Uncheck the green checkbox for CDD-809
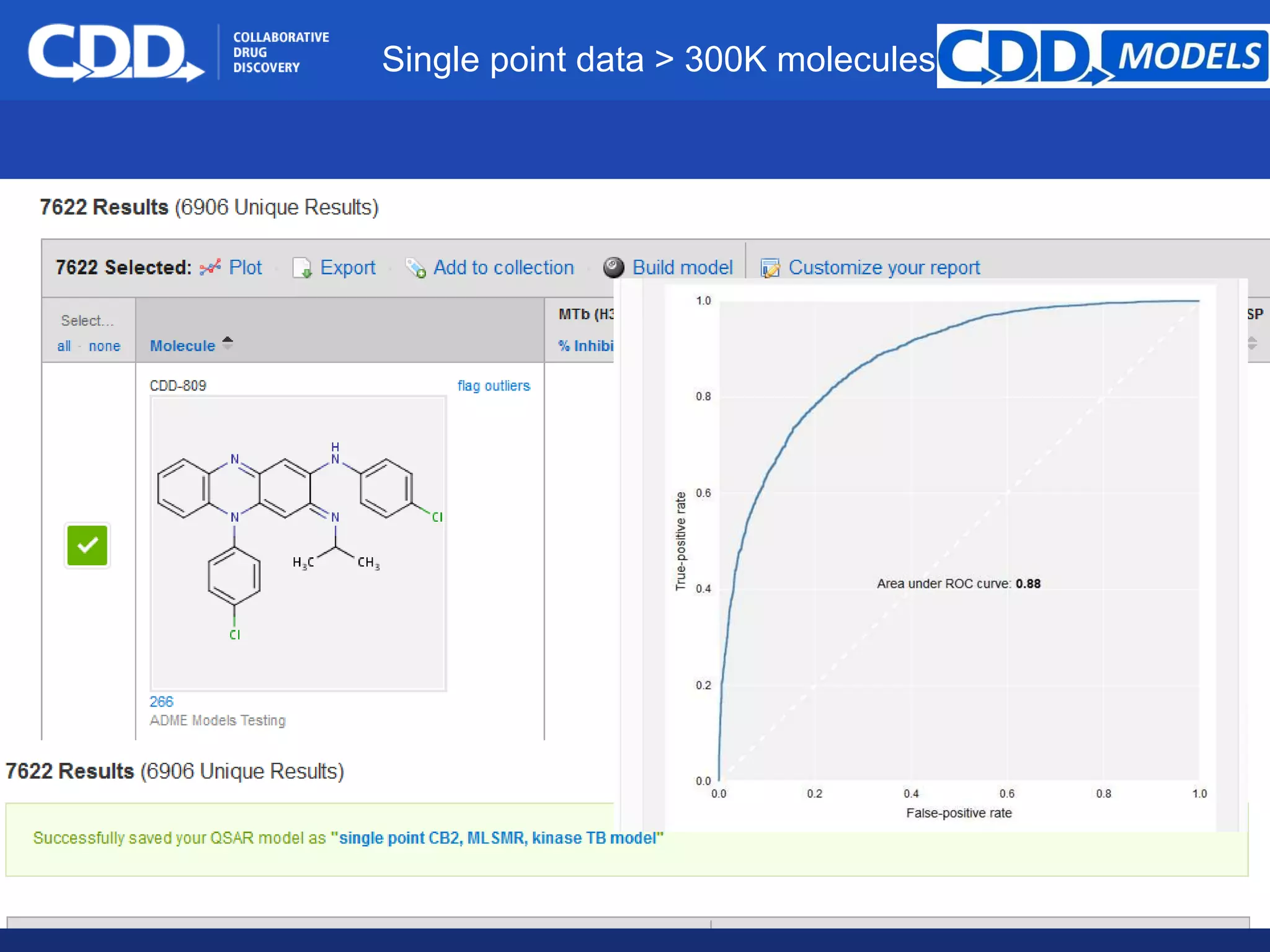The width and height of the screenshot is (1270, 952). point(87,545)
